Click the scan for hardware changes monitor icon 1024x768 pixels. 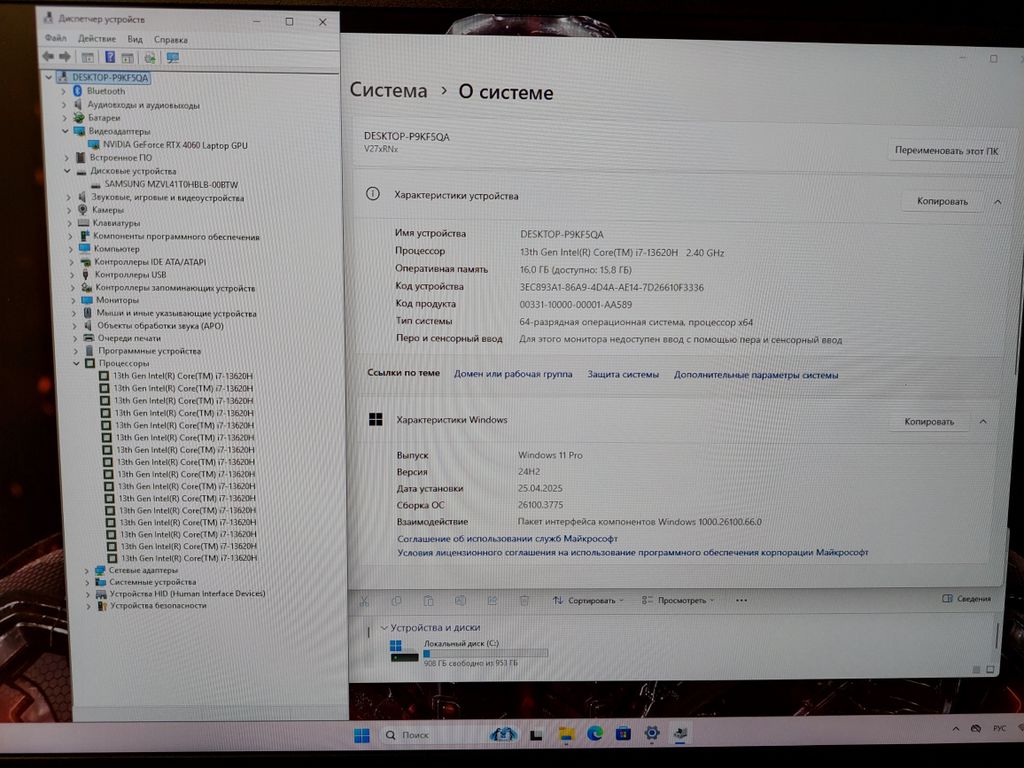[x=172, y=57]
